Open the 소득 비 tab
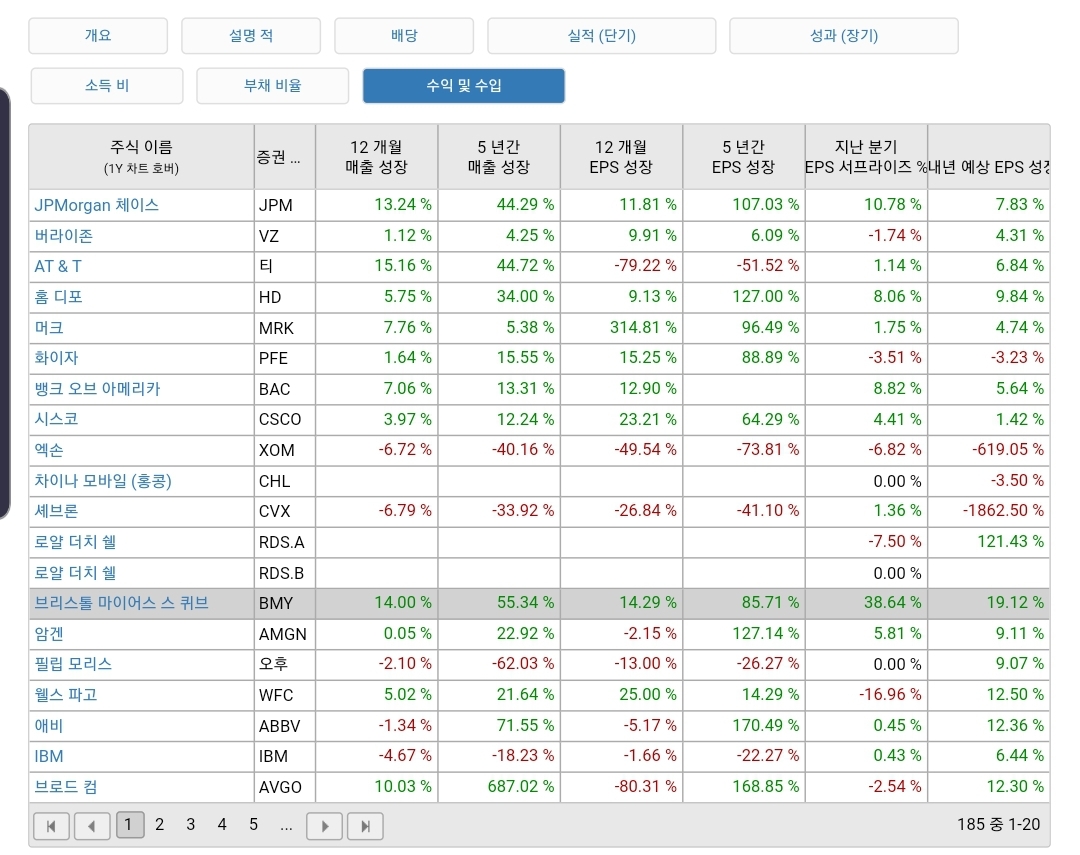Image resolution: width=1080 pixels, height=855 pixels. click(x=107, y=85)
